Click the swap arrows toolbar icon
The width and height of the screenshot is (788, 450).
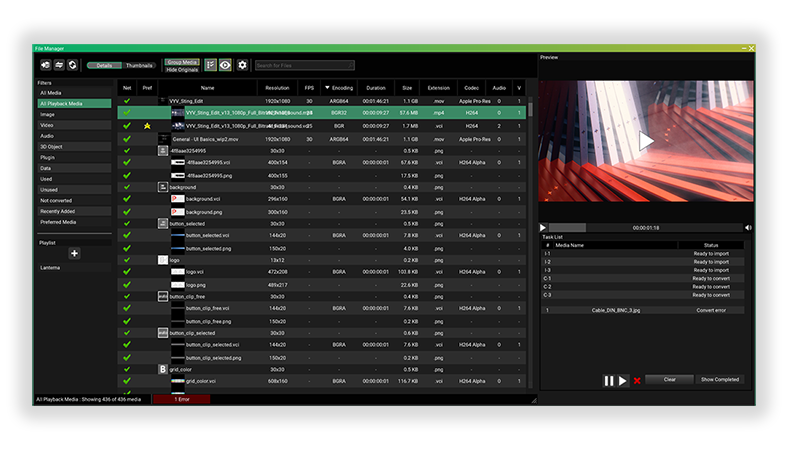pos(59,65)
